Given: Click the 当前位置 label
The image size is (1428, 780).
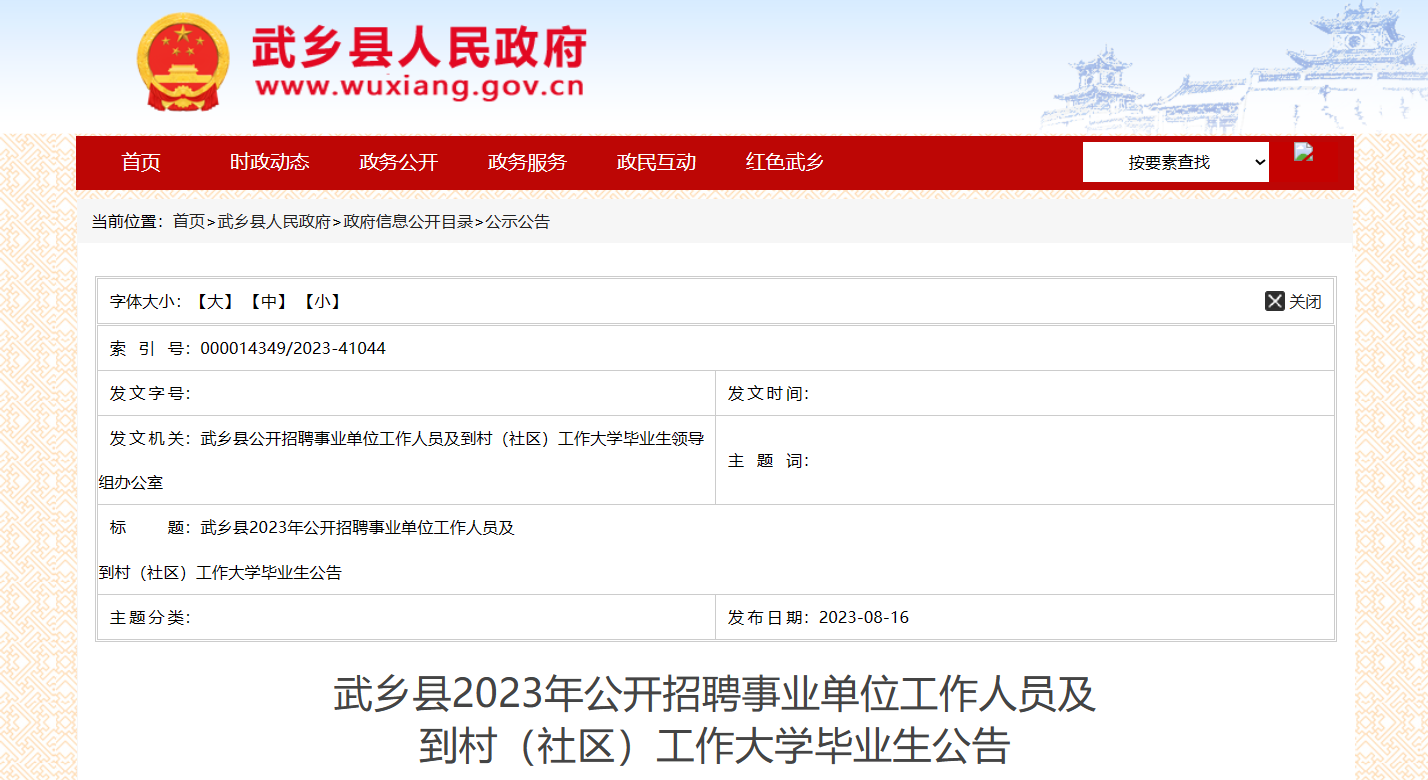Looking at the screenshot, I should coord(128,222).
